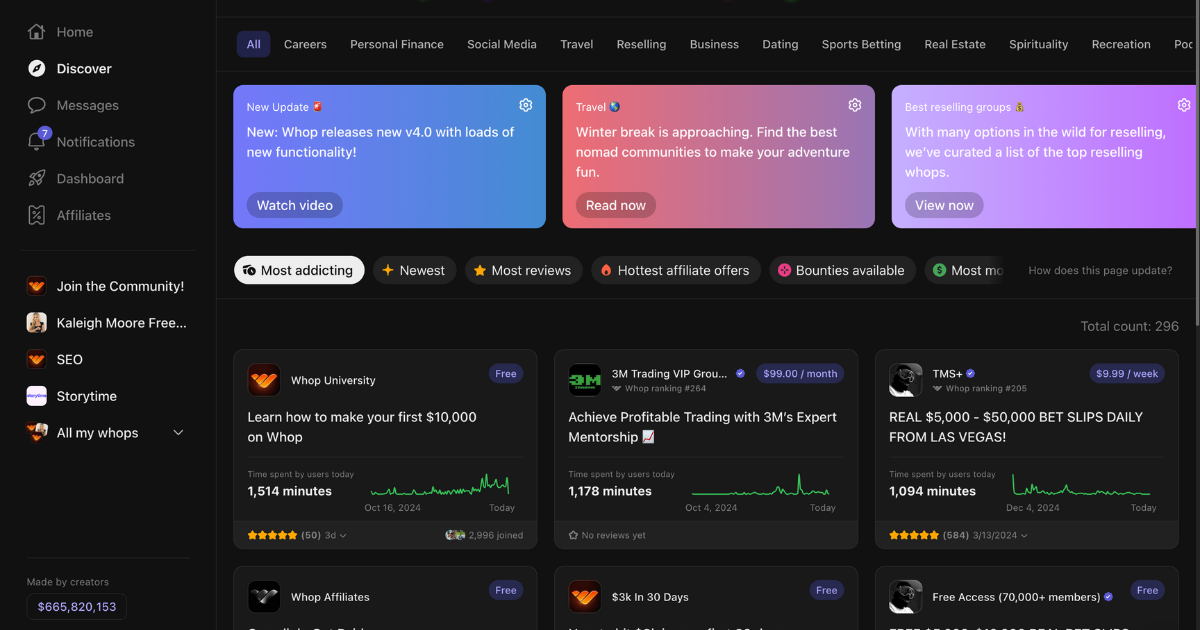Select the Careers category tab
Viewport: 1200px width, 630px height.
pyautogui.click(x=305, y=44)
